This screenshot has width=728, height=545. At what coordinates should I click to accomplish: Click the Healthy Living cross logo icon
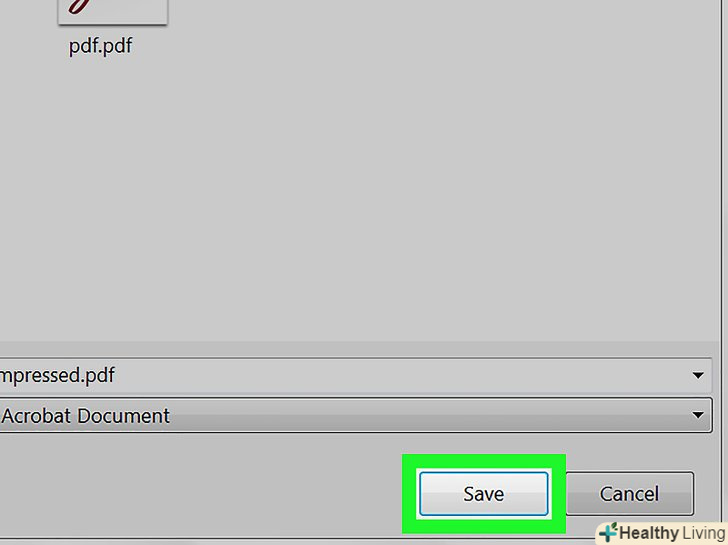click(607, 532)
